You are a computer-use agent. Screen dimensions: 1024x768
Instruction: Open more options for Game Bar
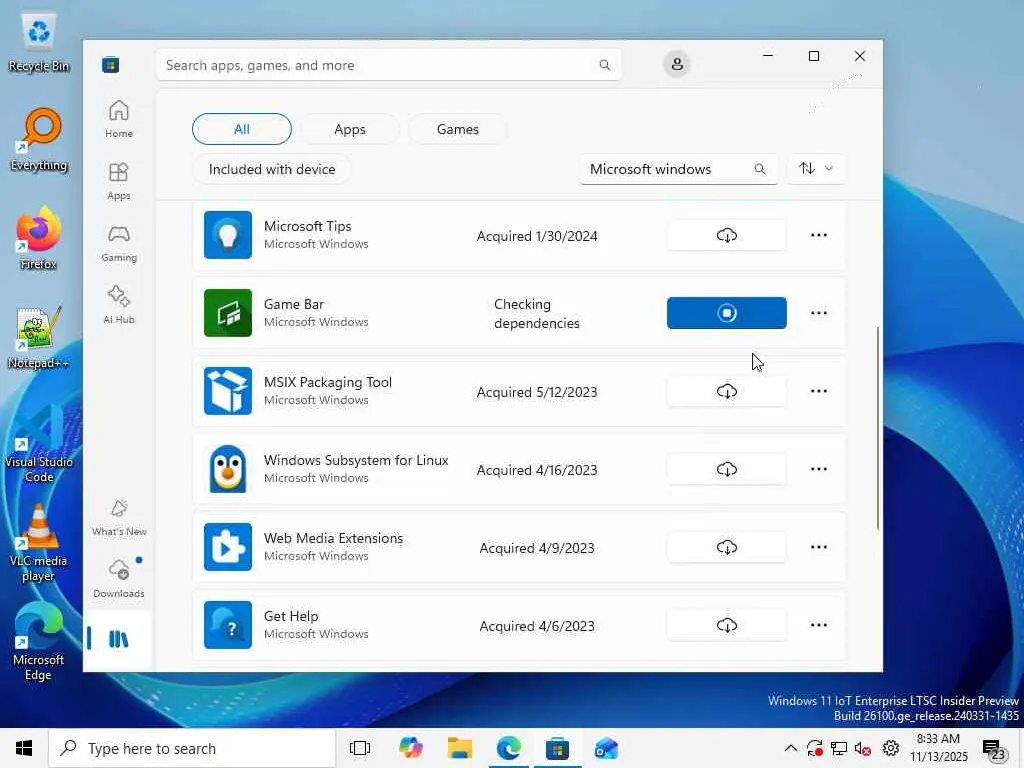tap(818, 313)
